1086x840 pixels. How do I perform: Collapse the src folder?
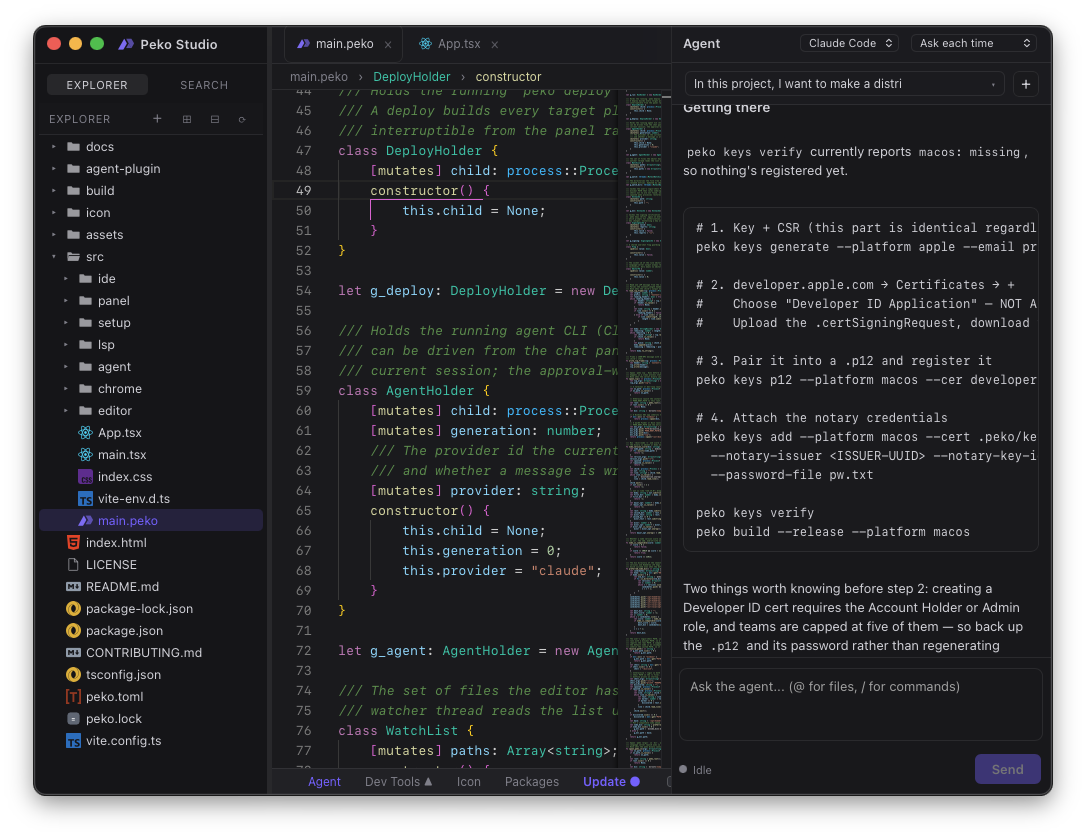(53, 257)
